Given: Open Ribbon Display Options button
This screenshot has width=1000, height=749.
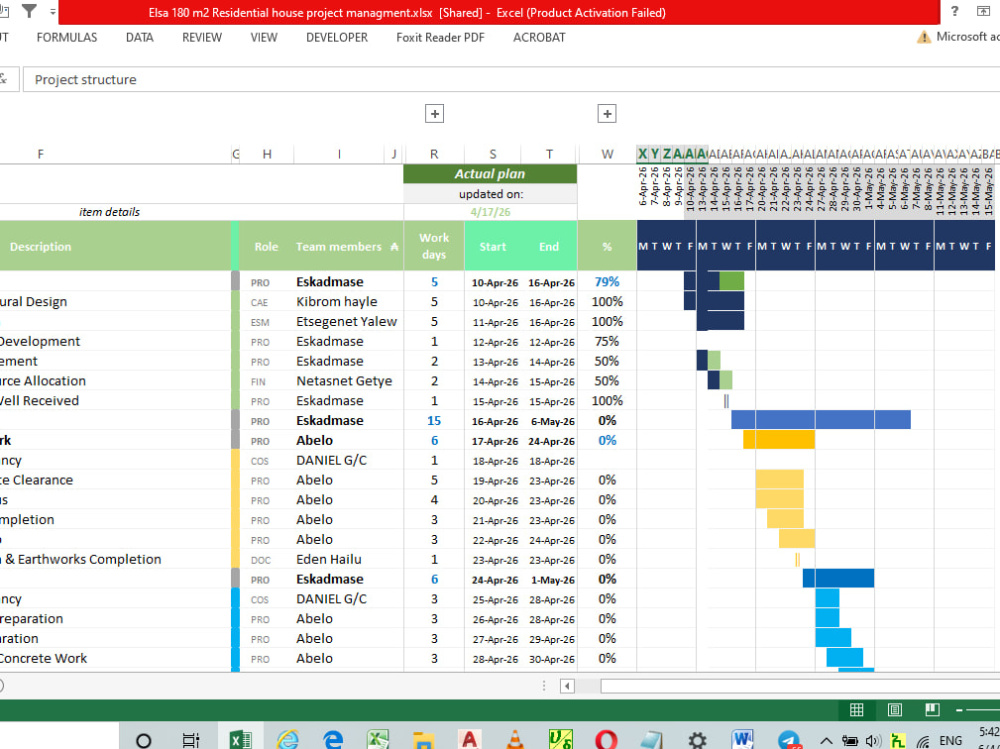Looking at the screenshot, I should pos(983,11).
